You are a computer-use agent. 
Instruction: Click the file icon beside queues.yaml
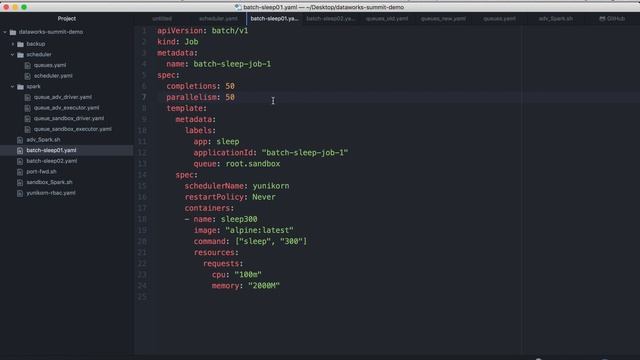point(27,65)
